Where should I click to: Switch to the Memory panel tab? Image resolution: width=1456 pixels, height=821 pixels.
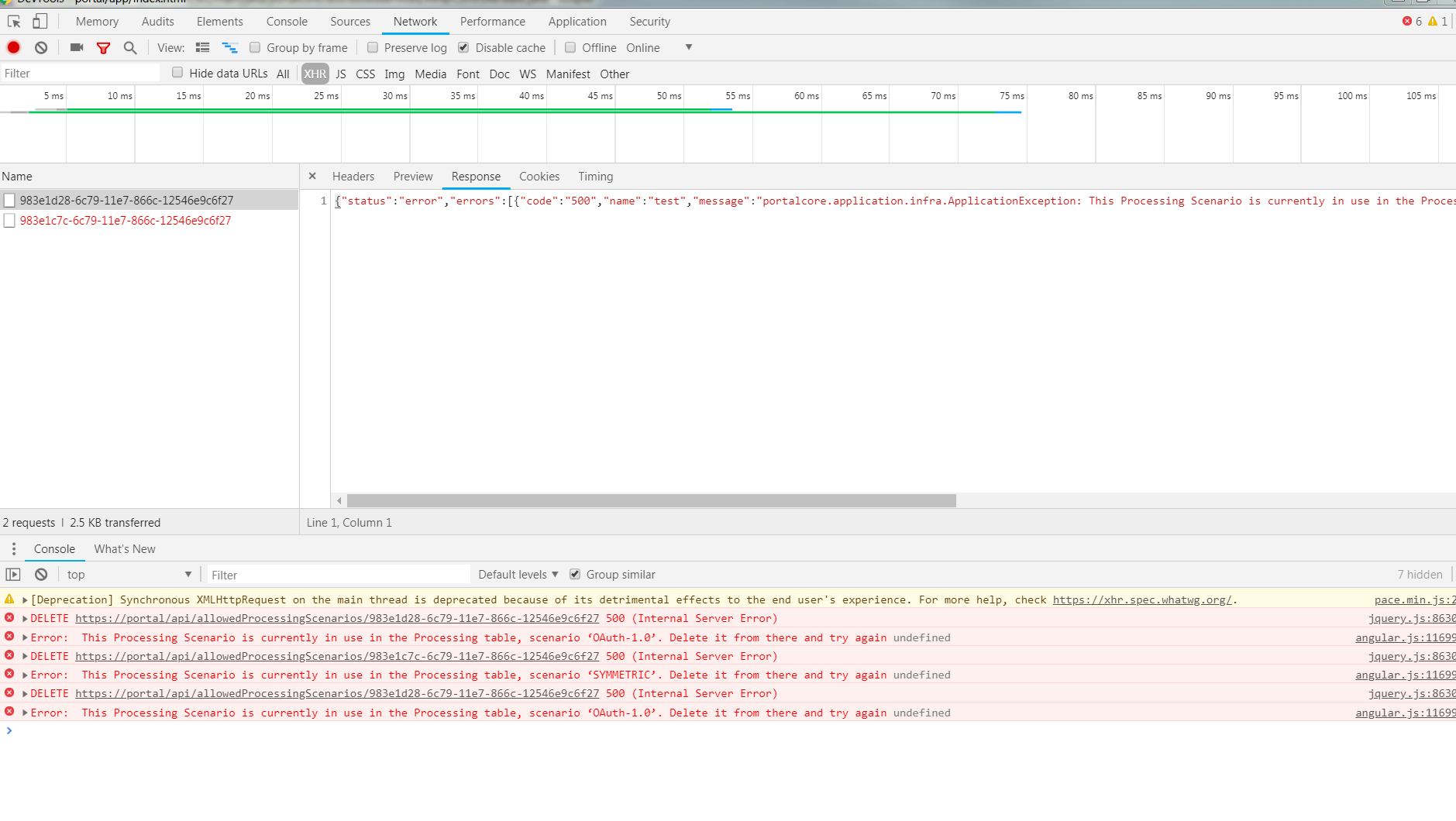(x=97, y=22)
